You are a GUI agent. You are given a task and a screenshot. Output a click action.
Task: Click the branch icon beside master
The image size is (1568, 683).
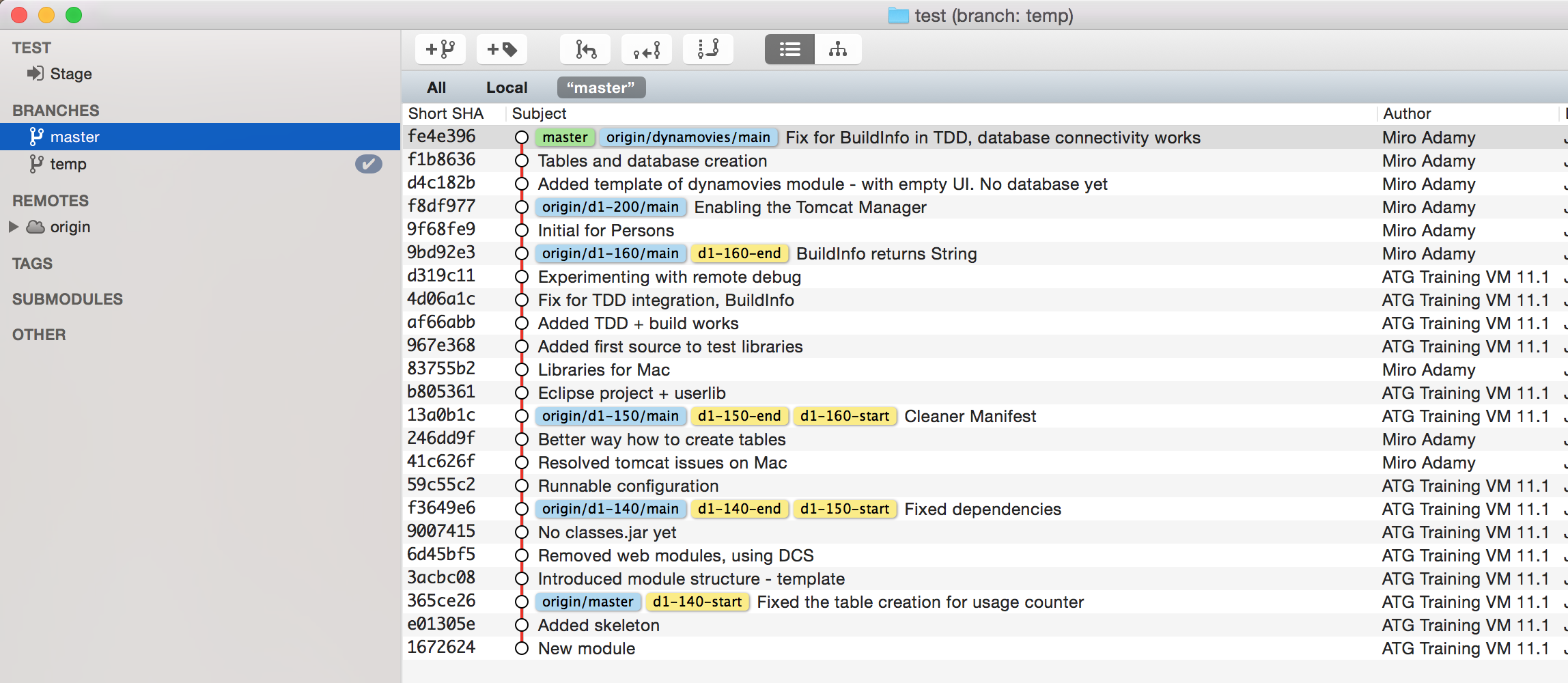(x=36, y=136)
